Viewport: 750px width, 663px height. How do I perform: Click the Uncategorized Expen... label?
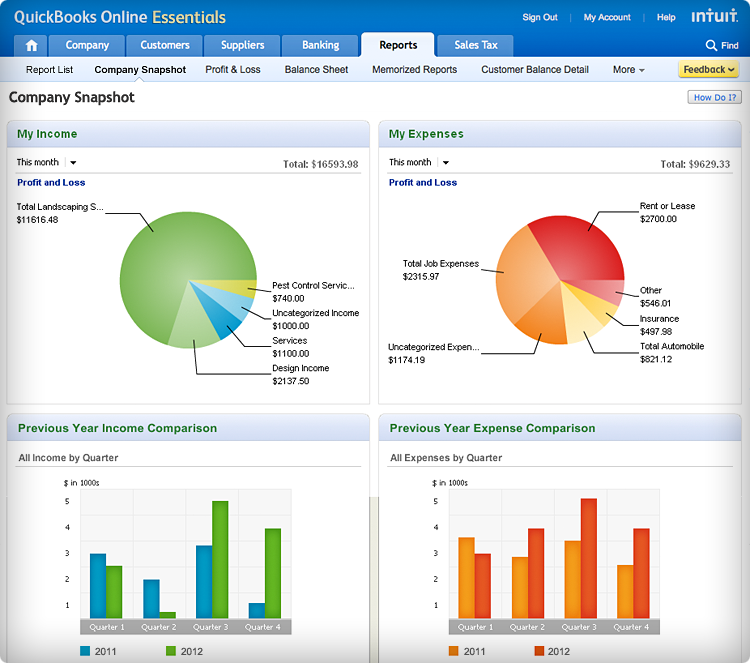point(433,347)
